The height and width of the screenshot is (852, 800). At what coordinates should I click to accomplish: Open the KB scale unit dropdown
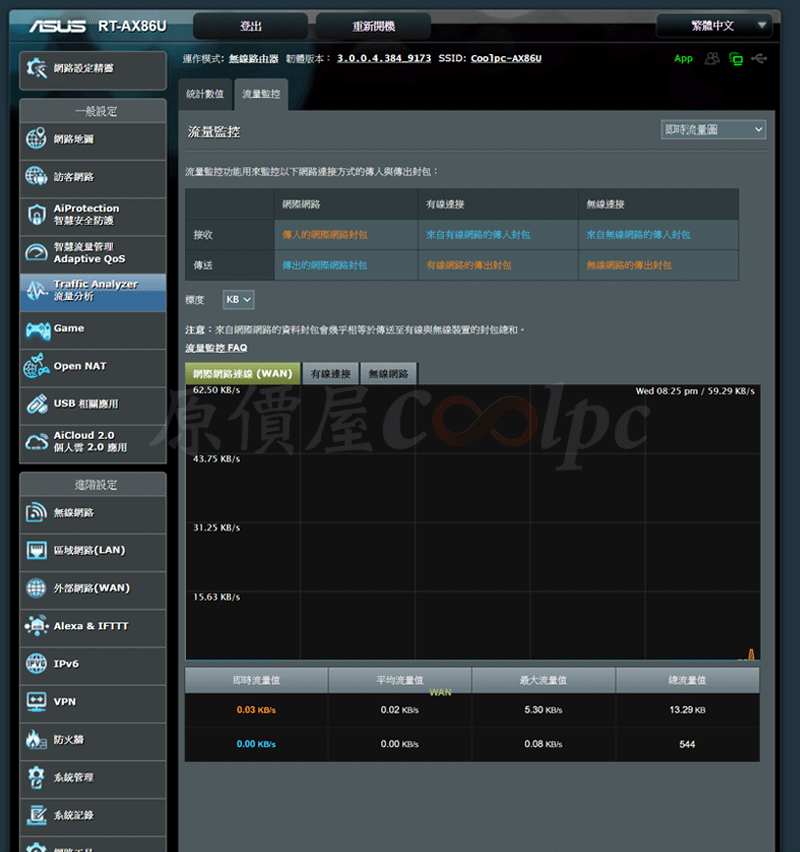[x=238, y=299]
